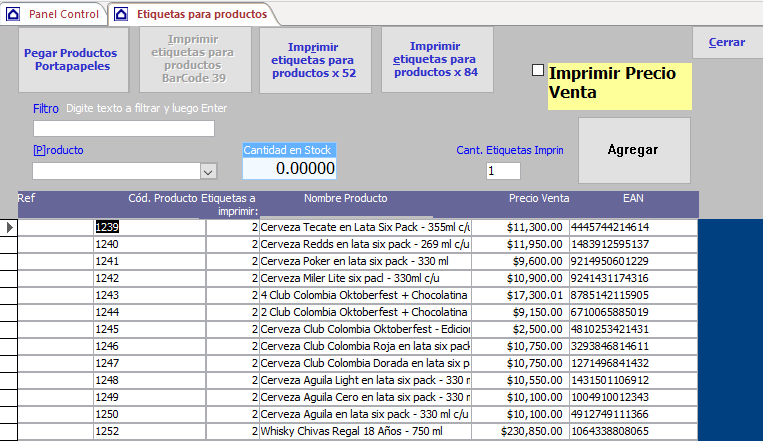Click Cerveza Aguila Cero en lata name
The image size is (763, 441).
click(x=365, y=397)
